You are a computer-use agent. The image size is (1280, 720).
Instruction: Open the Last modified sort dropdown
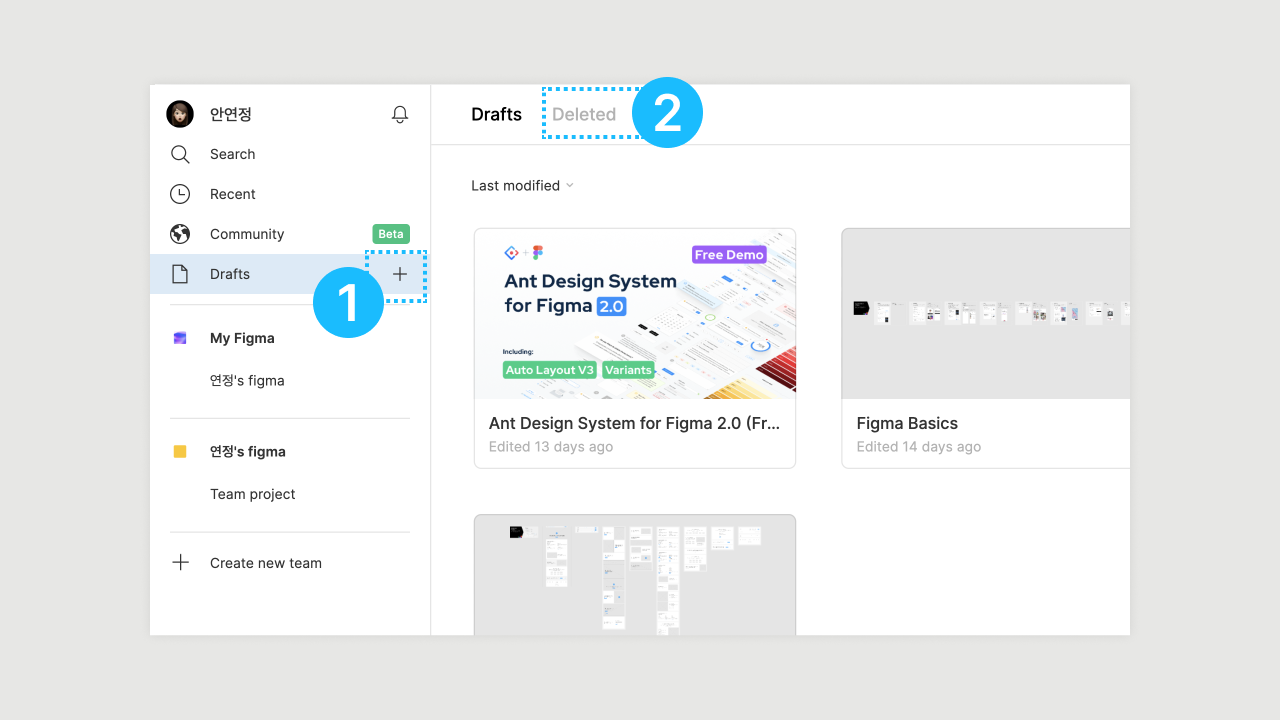click(x=522, y=185)
